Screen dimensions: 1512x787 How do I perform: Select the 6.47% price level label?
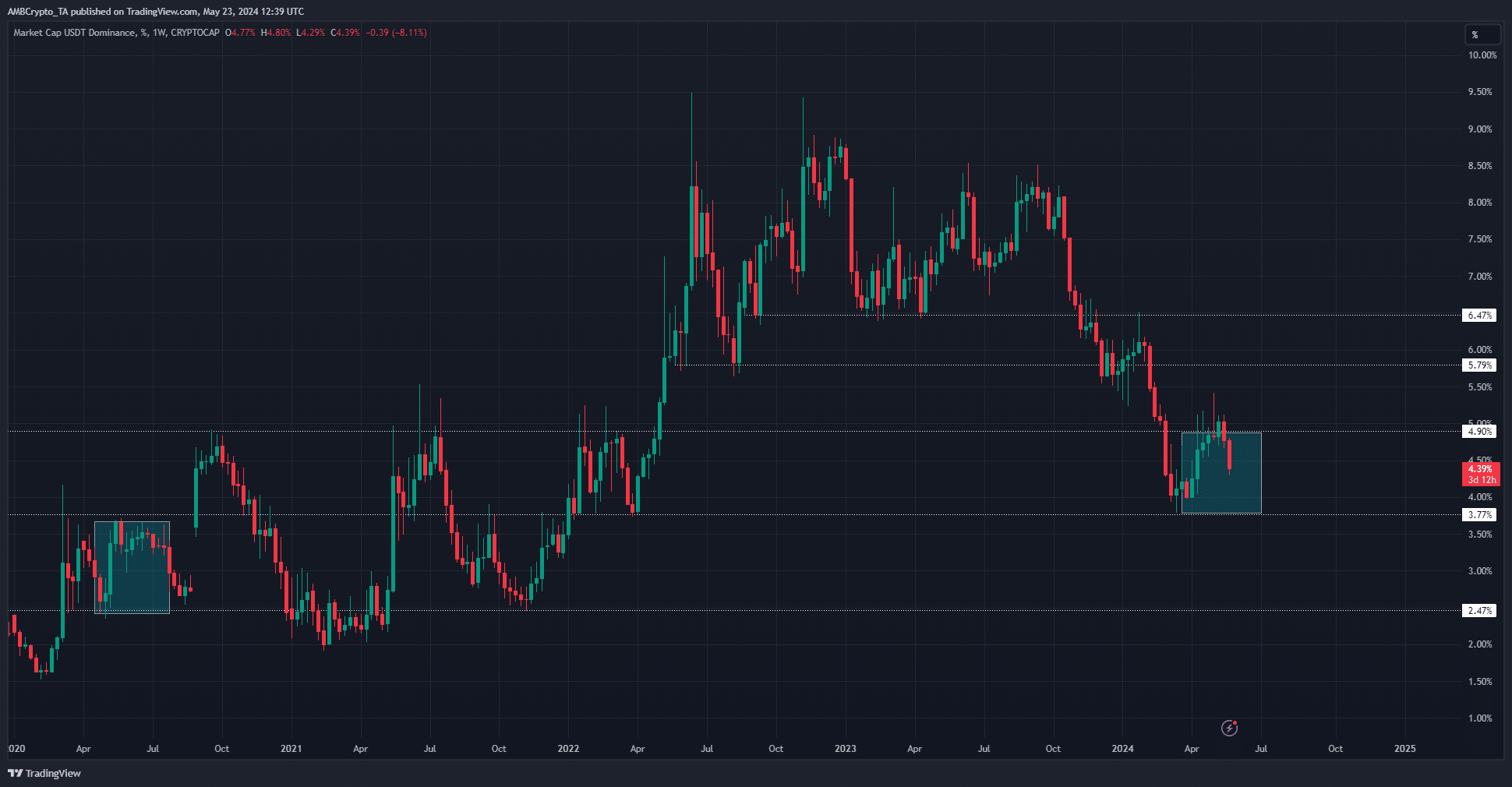point(1479,316)
